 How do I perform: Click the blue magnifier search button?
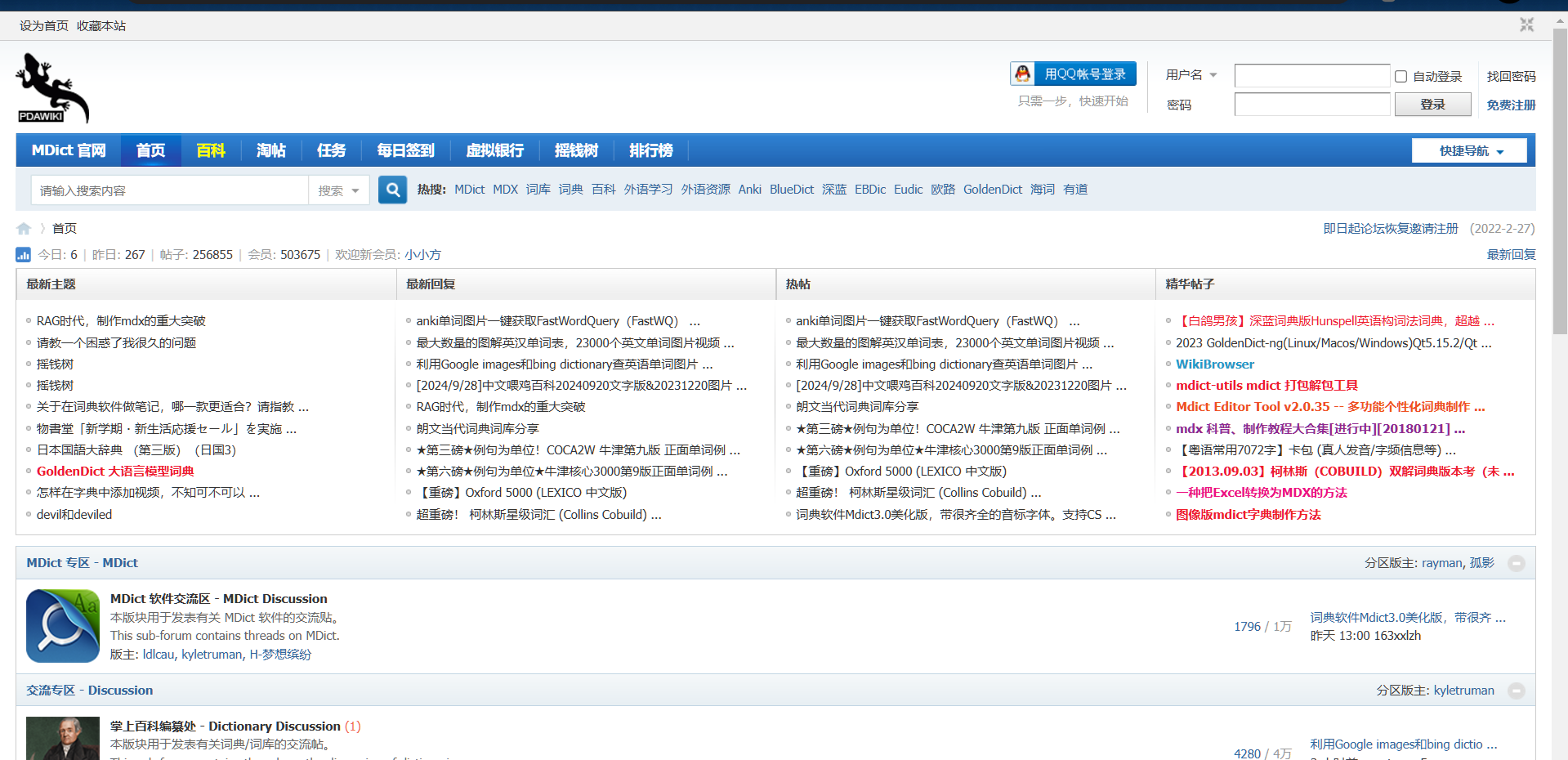click(392, 190)
